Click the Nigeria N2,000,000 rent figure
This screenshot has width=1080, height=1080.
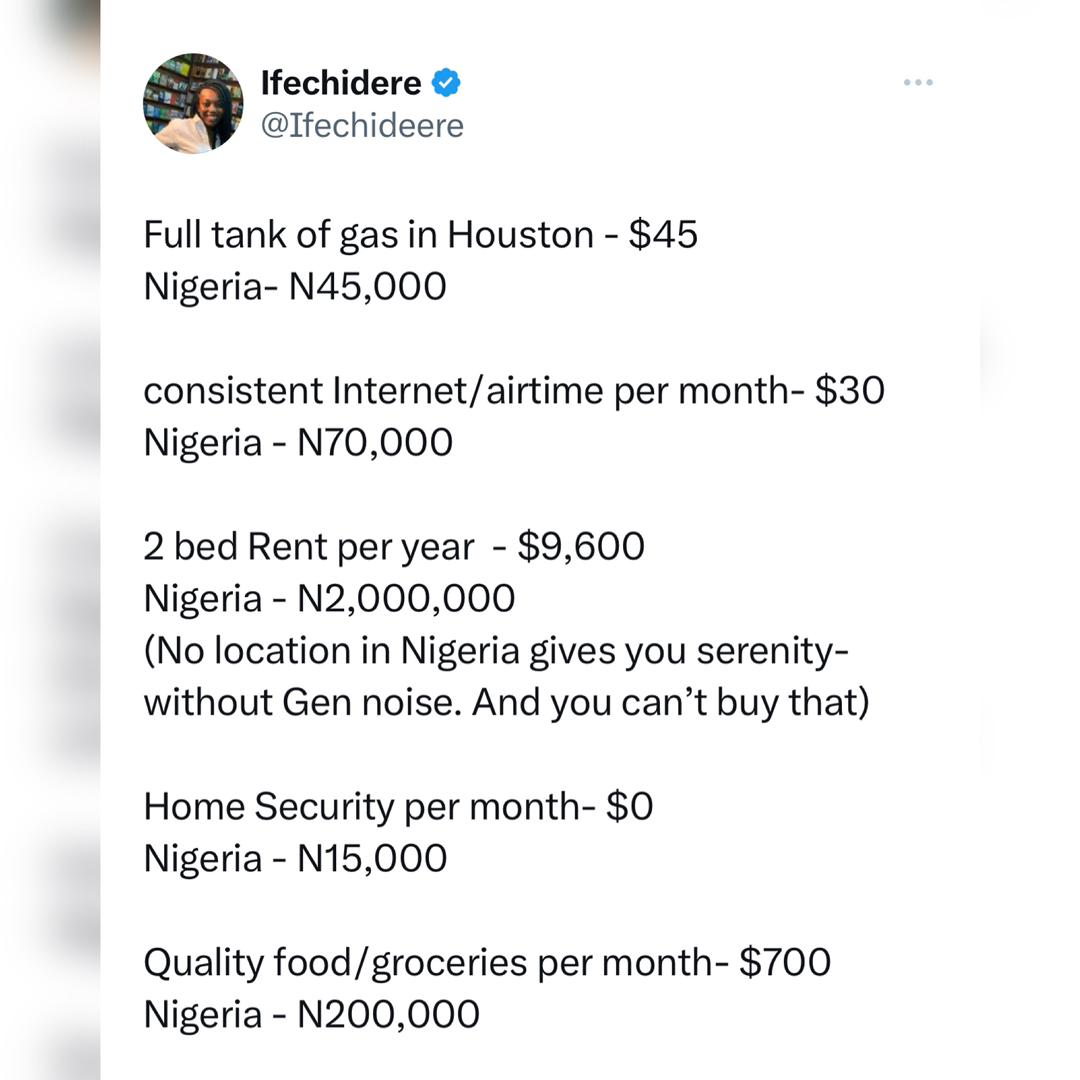click(x=330, y=597)
